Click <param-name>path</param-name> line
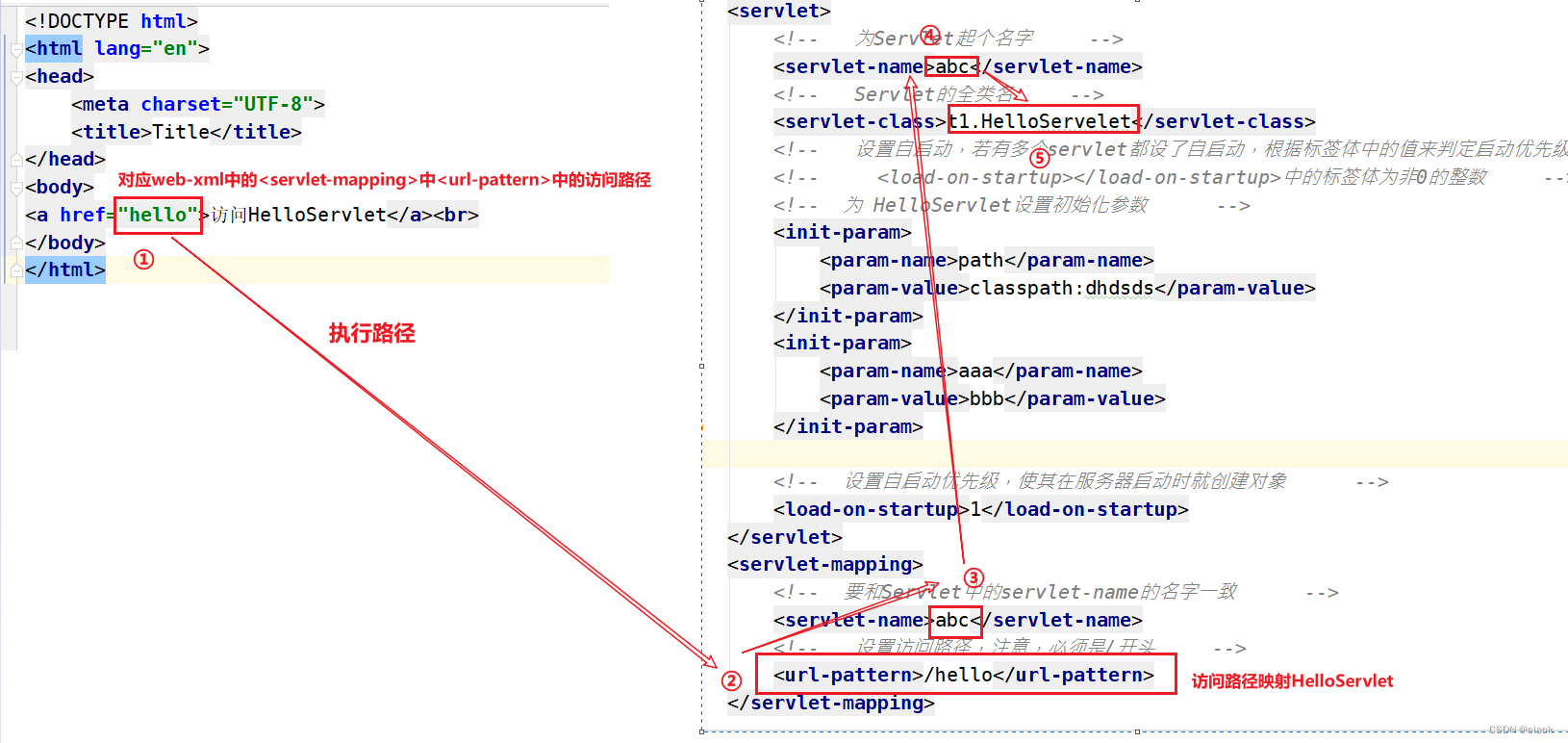Screen dimensions: 1568x743 (x=987, y=260)
